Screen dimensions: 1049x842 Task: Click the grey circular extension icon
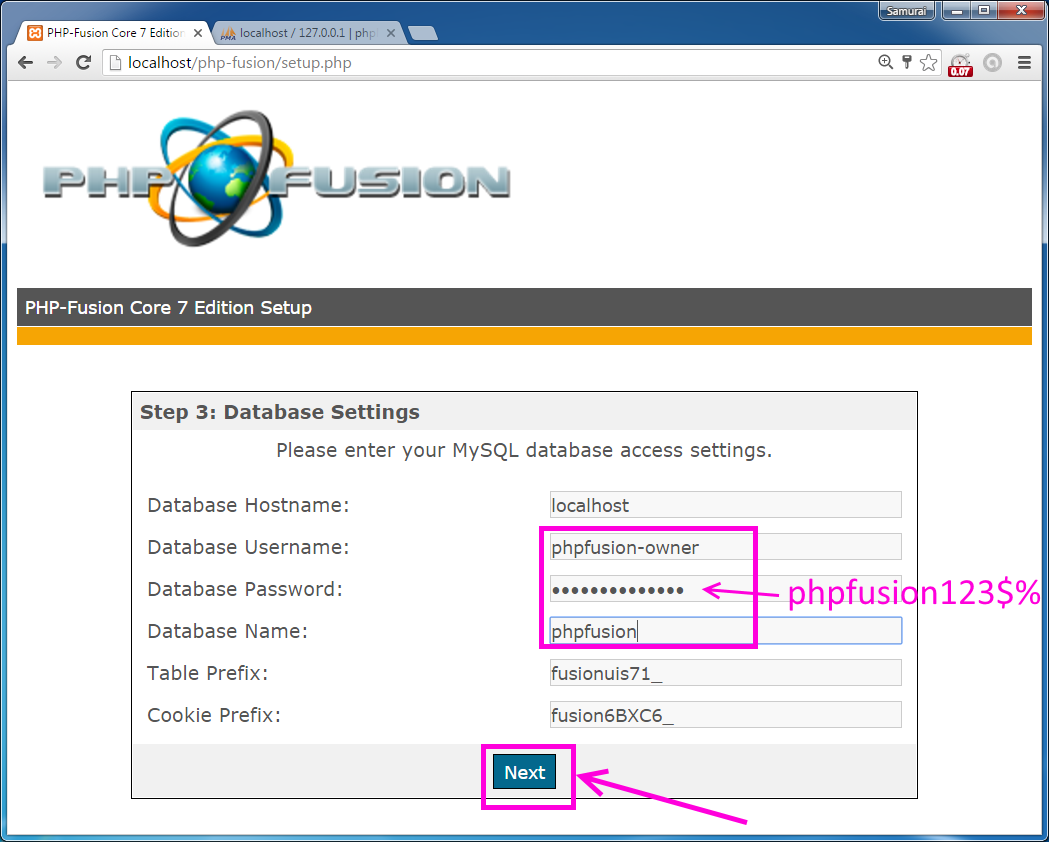click(x=993, y=63)
